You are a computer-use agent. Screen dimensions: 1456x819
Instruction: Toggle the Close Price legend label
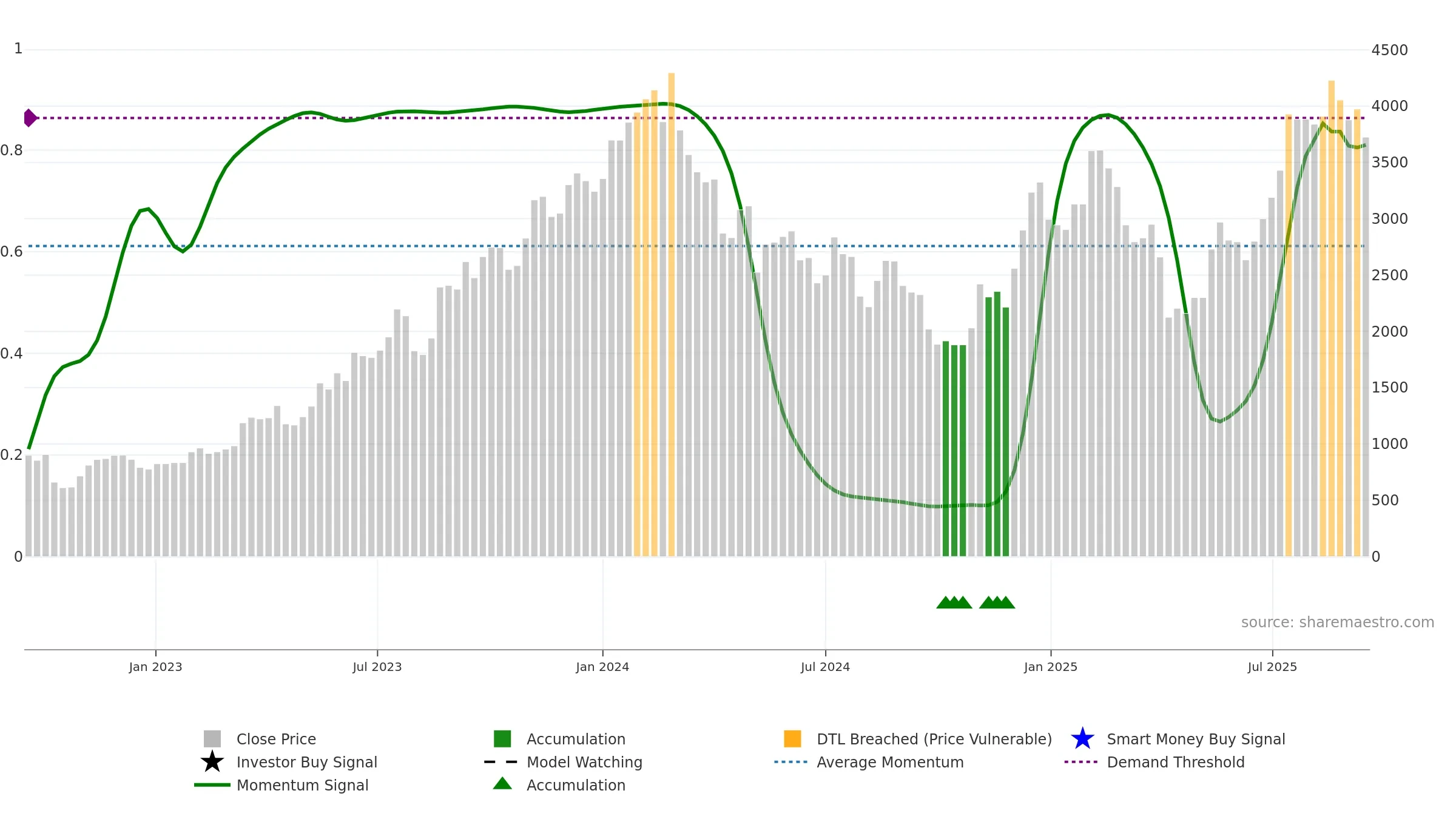[x=276, y=739]
